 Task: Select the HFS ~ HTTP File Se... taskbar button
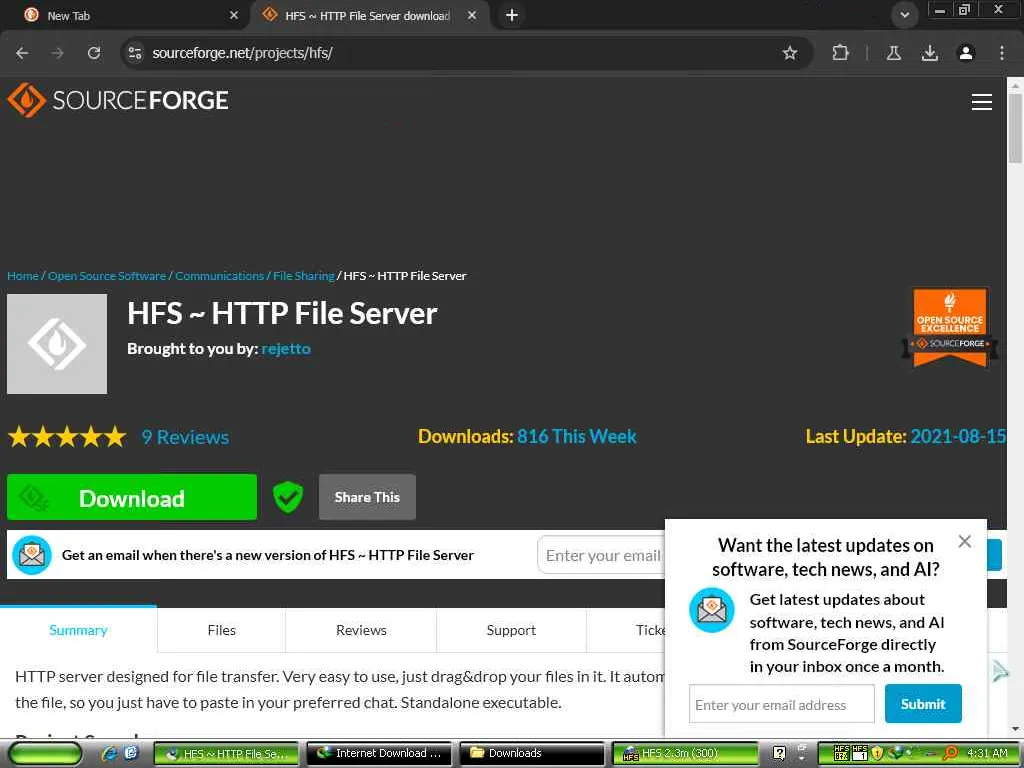(226, 754)
